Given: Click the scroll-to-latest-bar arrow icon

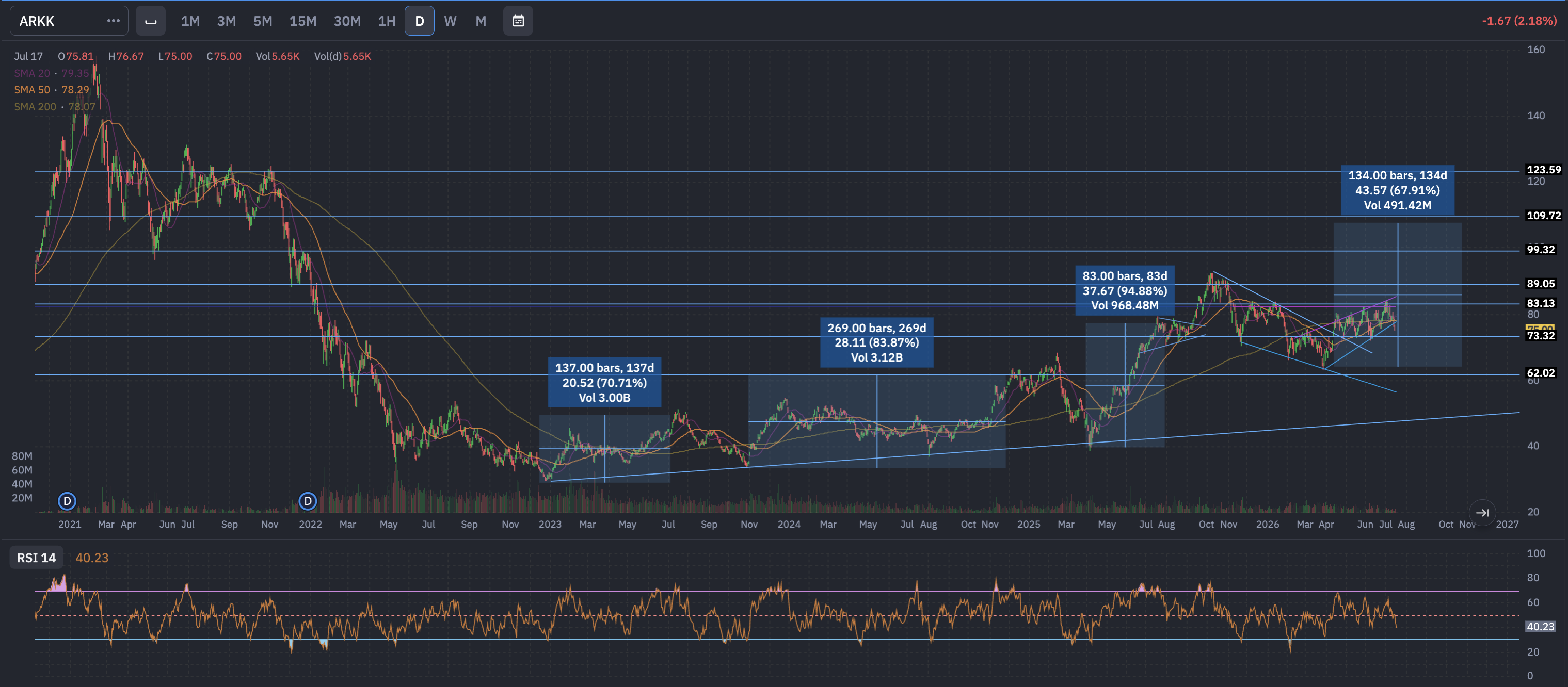Looking at the screenshot, I should (1482, 512).
